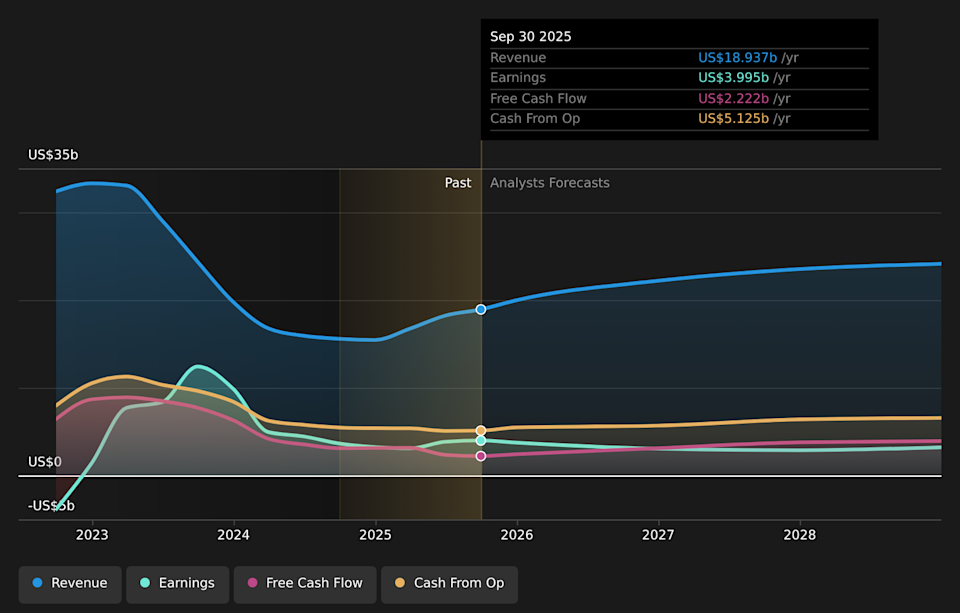Select the blue Revenue data point marker
The height and width of the screenshot is (613, 960).
481,309
